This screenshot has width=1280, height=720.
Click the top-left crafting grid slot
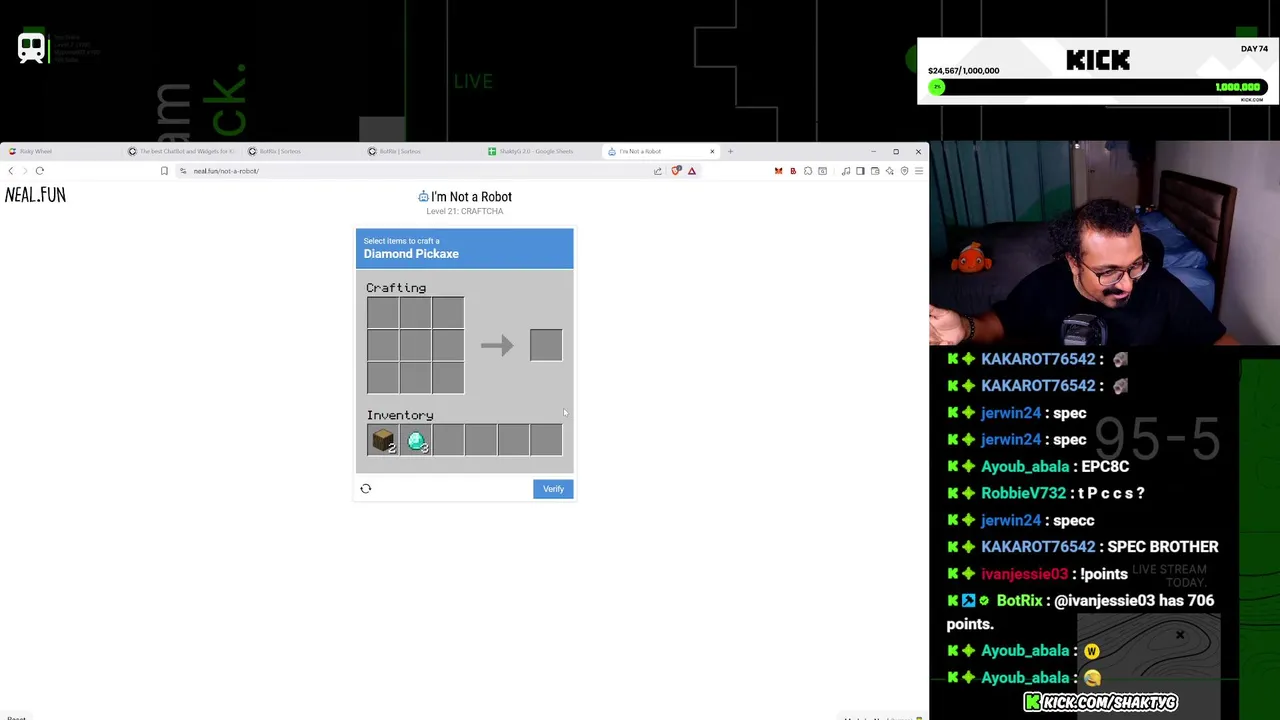coord(382,313)
